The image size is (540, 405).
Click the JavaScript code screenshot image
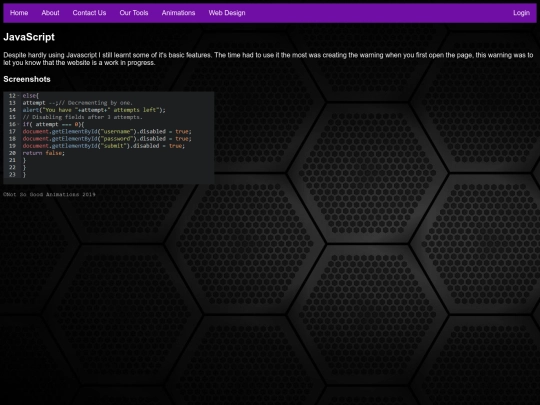coord(109,138)
